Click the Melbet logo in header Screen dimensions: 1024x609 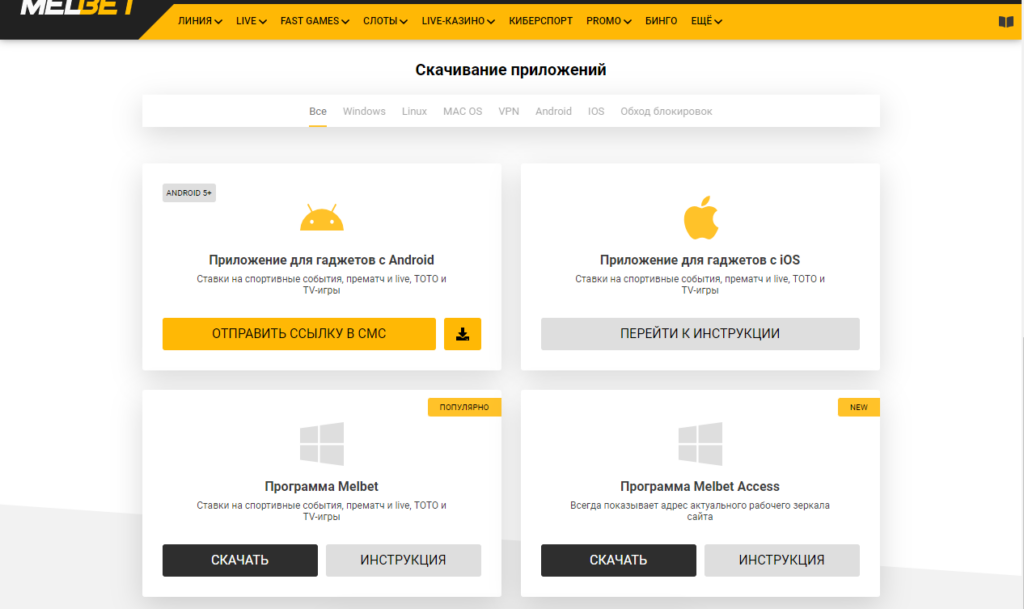[78, 8]
